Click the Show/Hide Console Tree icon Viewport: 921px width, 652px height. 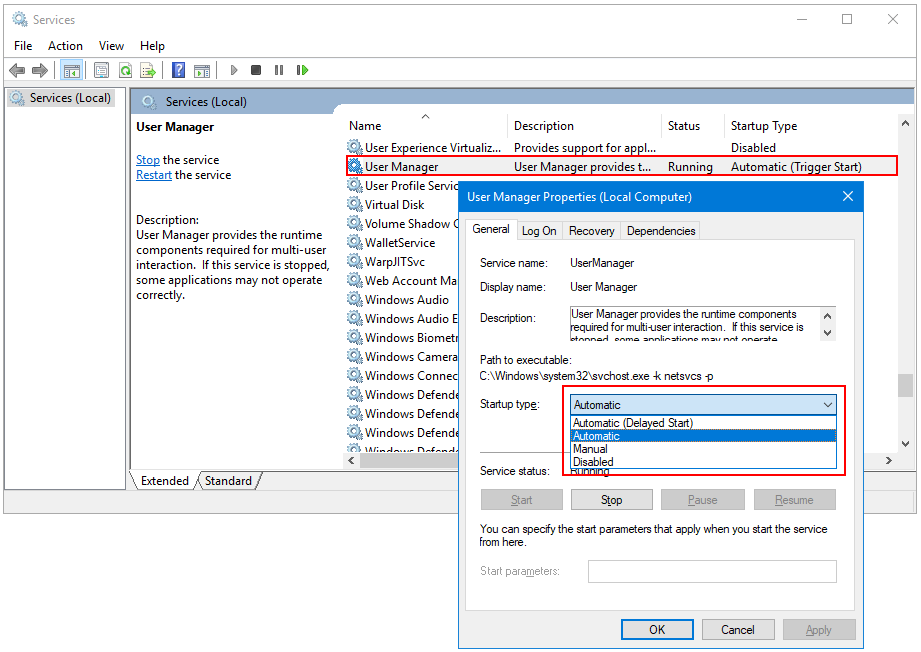point(71,70)
